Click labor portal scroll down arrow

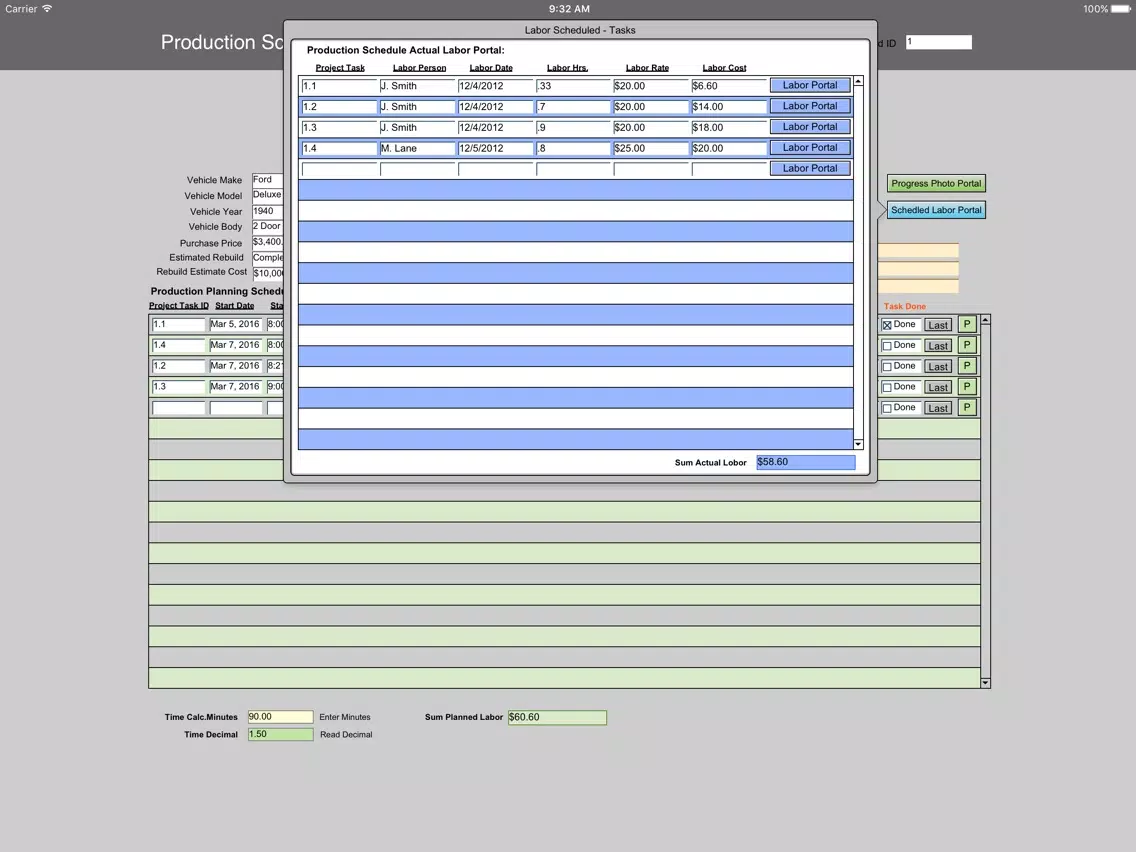[x=859, y=444]
